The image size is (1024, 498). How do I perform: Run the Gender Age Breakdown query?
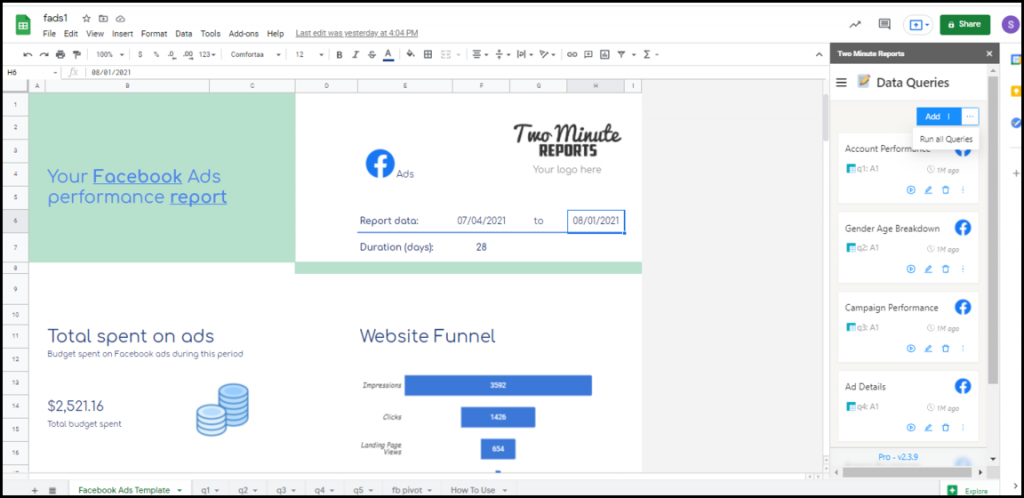click(x=911, y=269)
